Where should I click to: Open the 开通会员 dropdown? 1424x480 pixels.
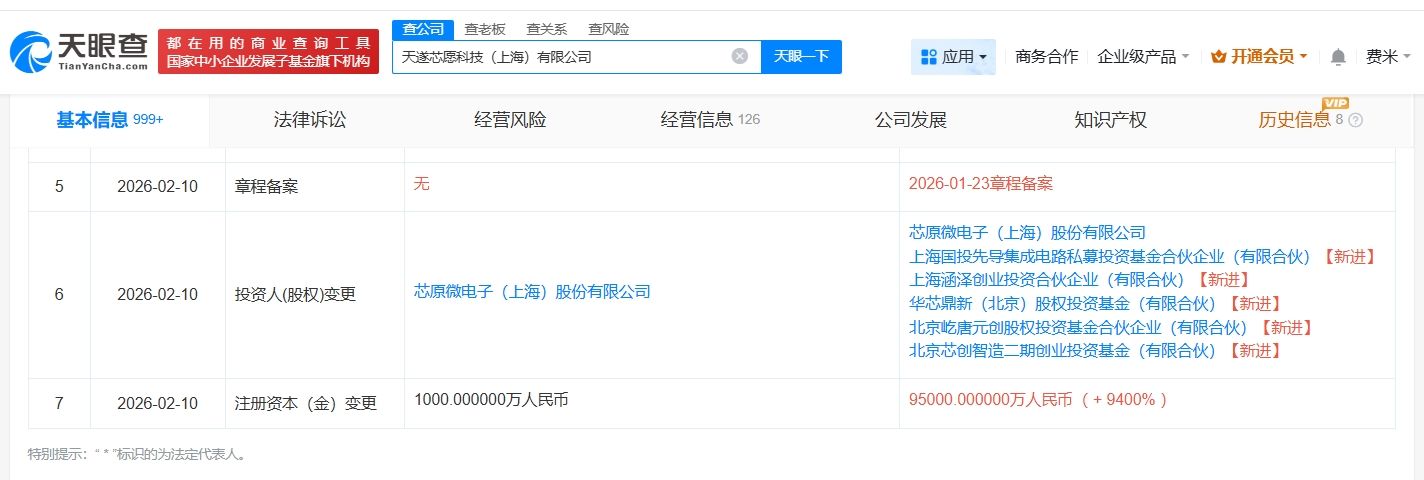point(1259,57)
